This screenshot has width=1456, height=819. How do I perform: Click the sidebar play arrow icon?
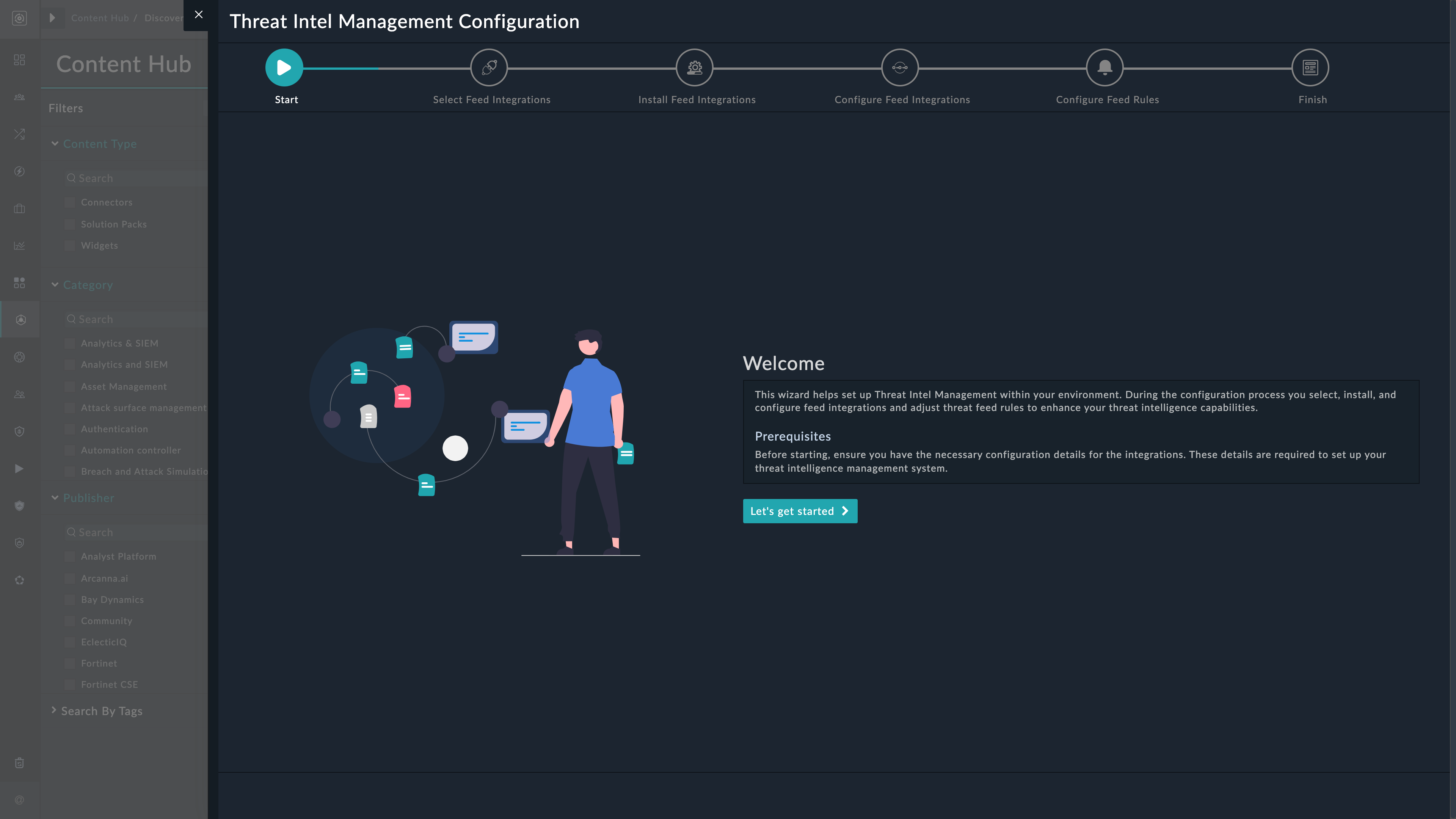pos(20,469)
